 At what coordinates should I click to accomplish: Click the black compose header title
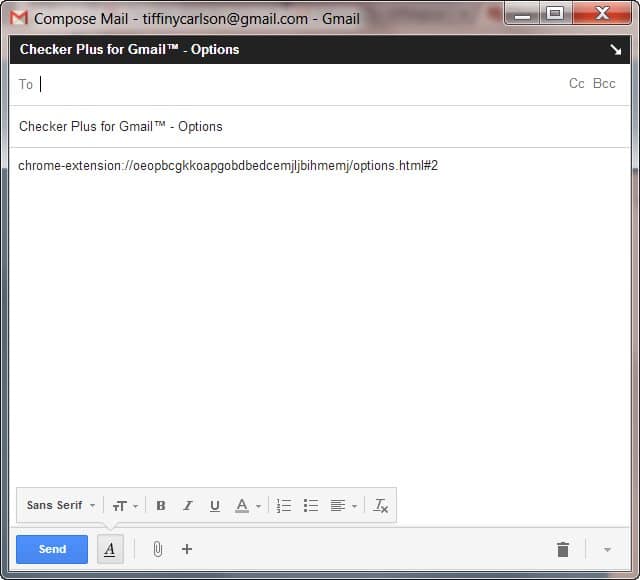[129, 49]
